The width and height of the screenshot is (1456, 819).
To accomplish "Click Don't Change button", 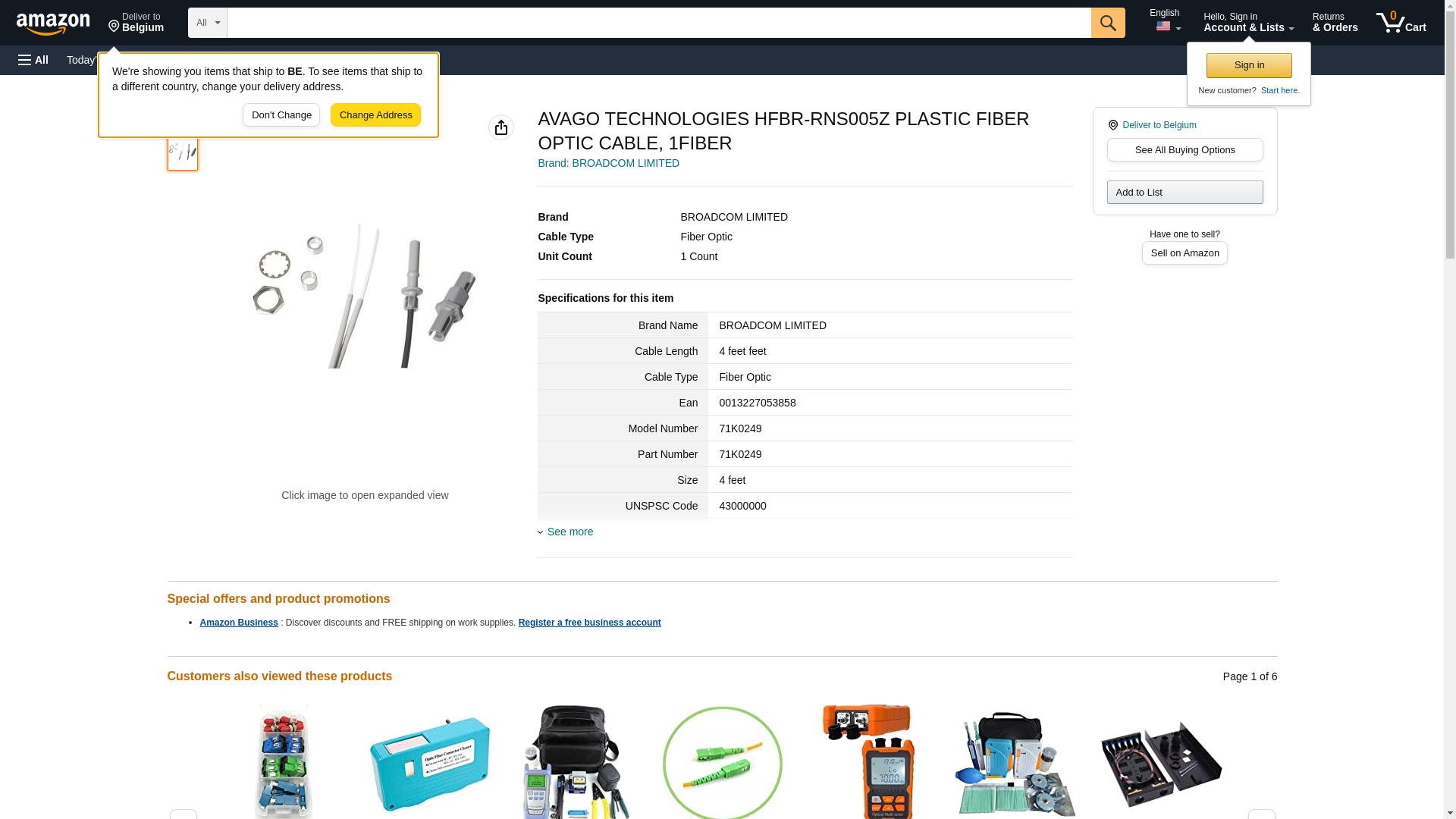I will (x=281, y=115).
